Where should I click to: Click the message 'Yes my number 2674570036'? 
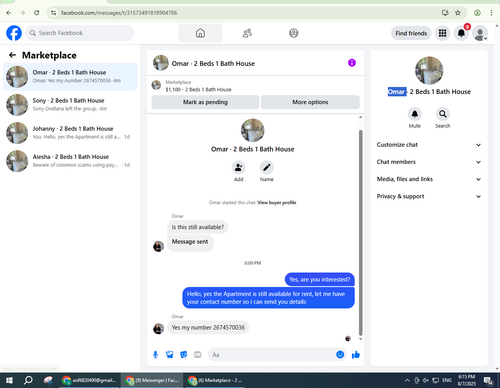[208, 328]
